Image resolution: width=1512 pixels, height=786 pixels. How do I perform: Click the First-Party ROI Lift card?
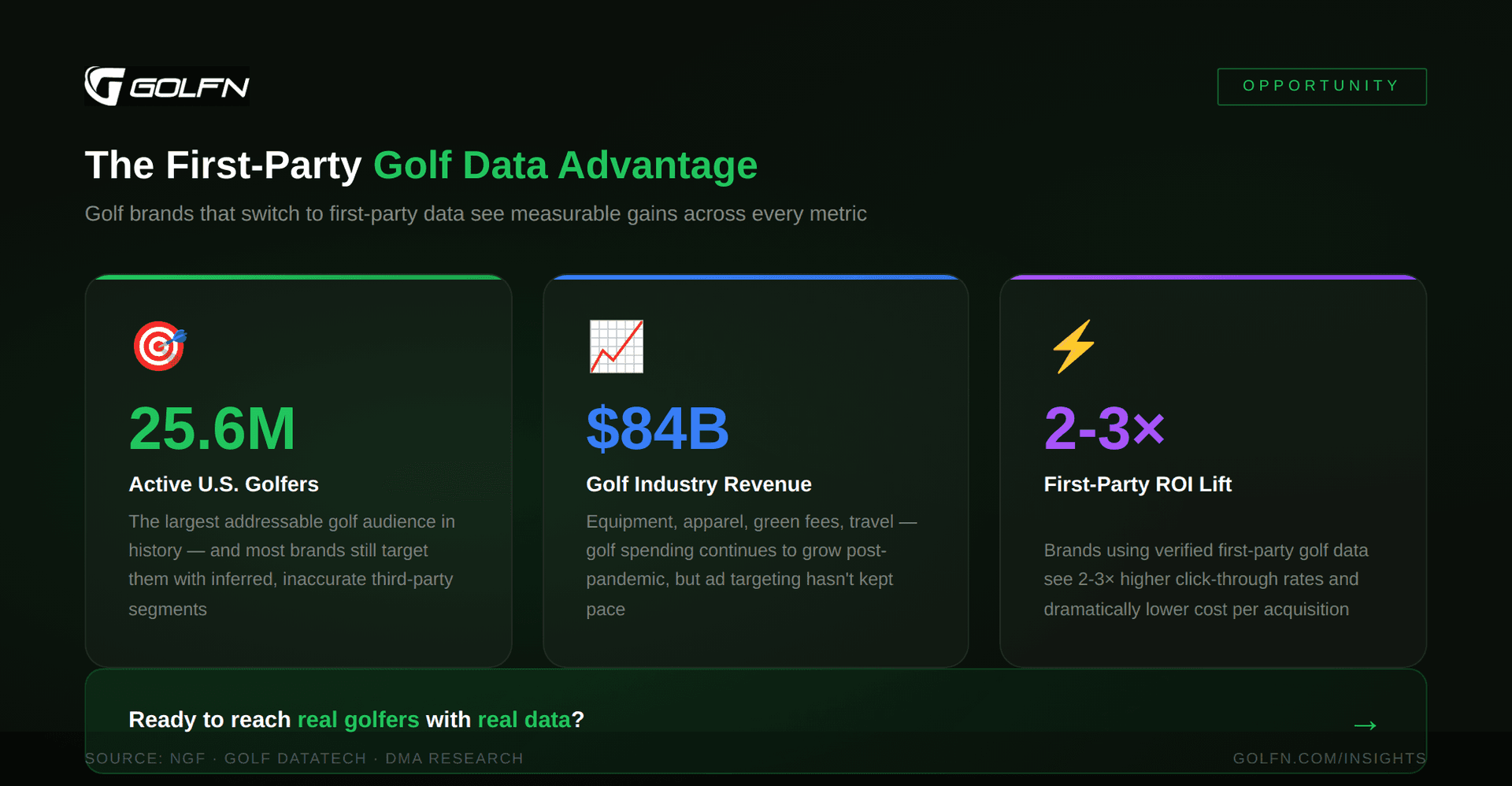(1213, 469)
